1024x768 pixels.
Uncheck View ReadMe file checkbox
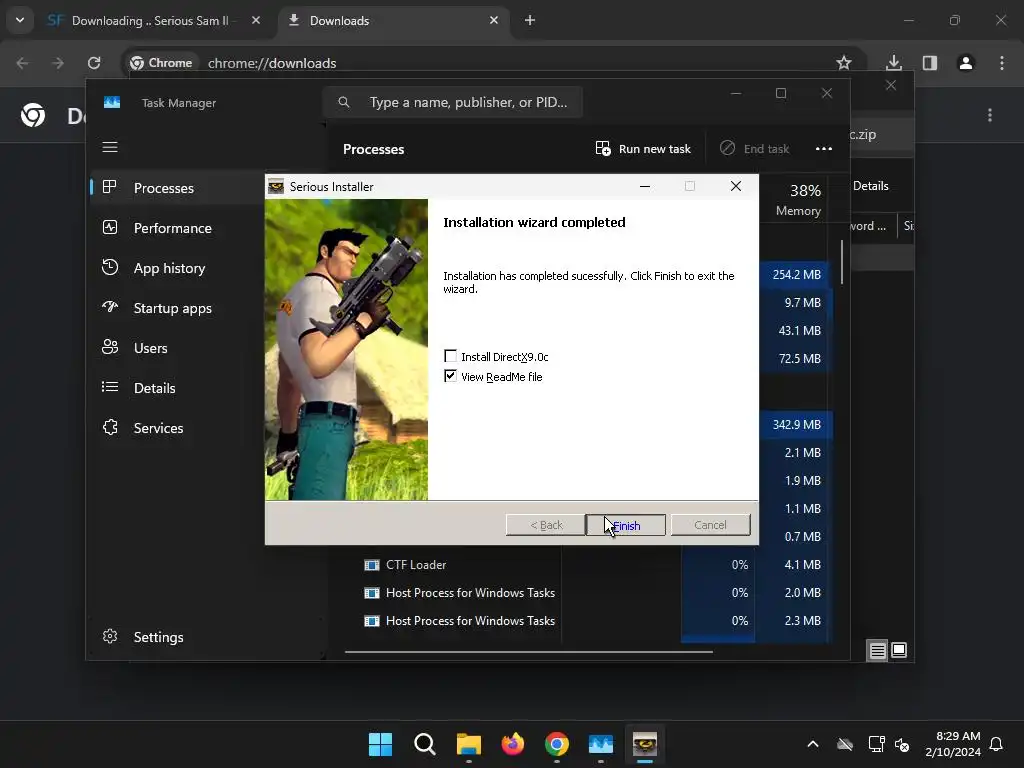click(x=451, y=376)
